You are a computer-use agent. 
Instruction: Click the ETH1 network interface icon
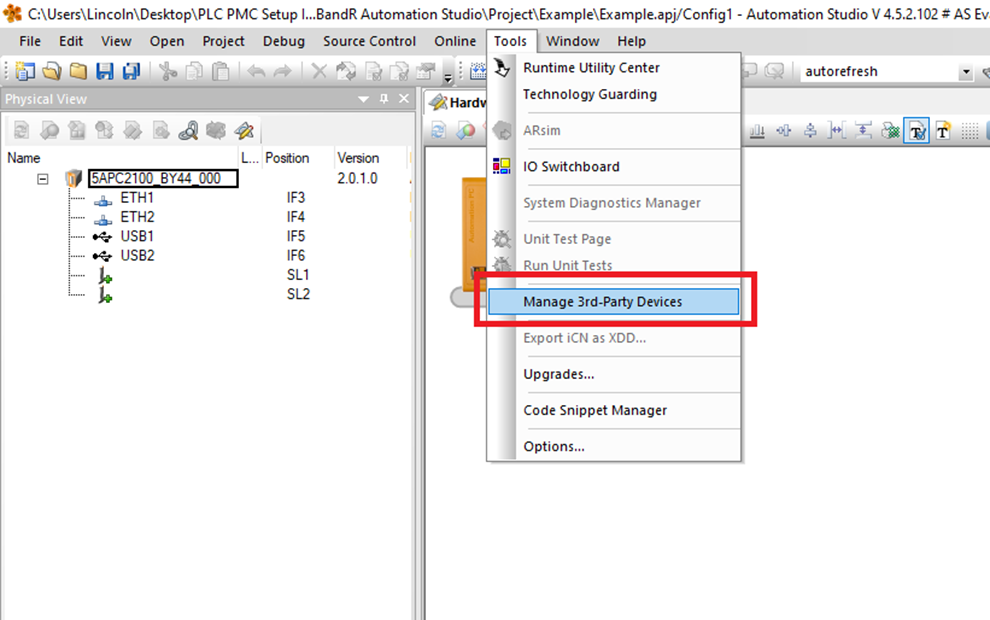pyautogui.click(x=103, y=198)
